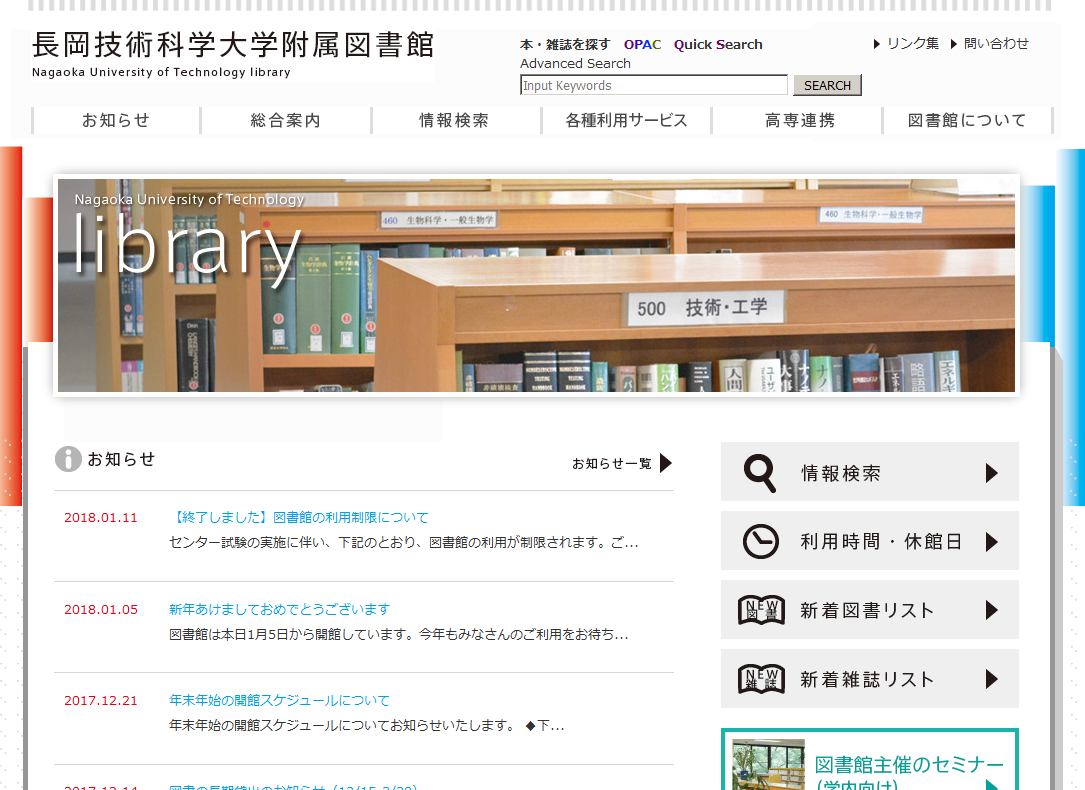Click the seminar banner thumbnail photo

pyautogui.click(x=769, y=764)
